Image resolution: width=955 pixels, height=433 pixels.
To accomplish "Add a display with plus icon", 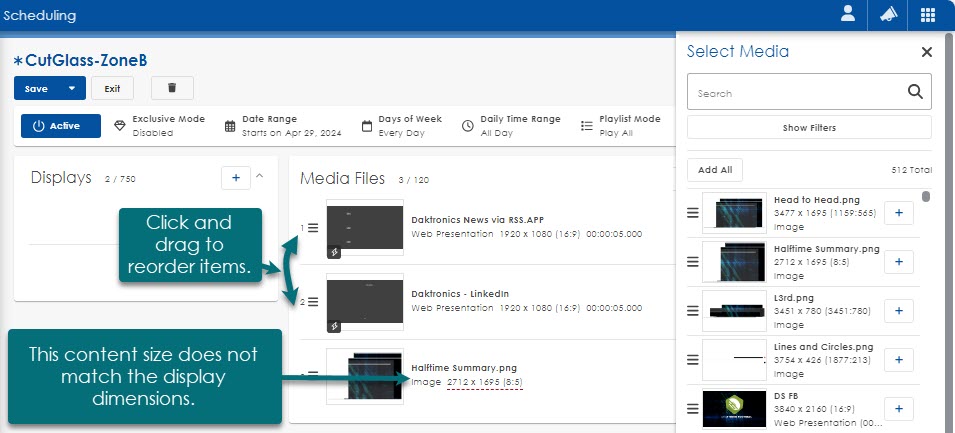I will [x=235, y=178].
